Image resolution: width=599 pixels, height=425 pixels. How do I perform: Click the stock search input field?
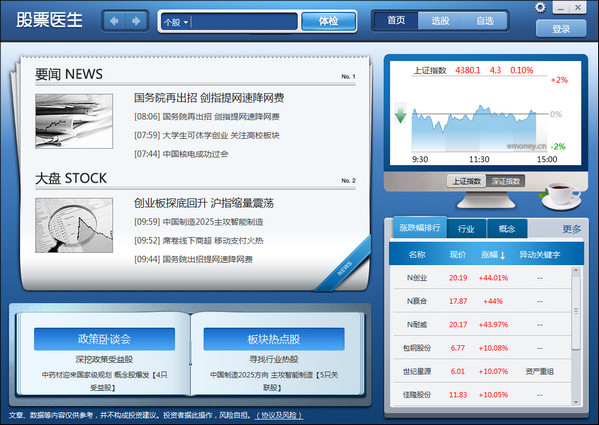tap(244, 22)
